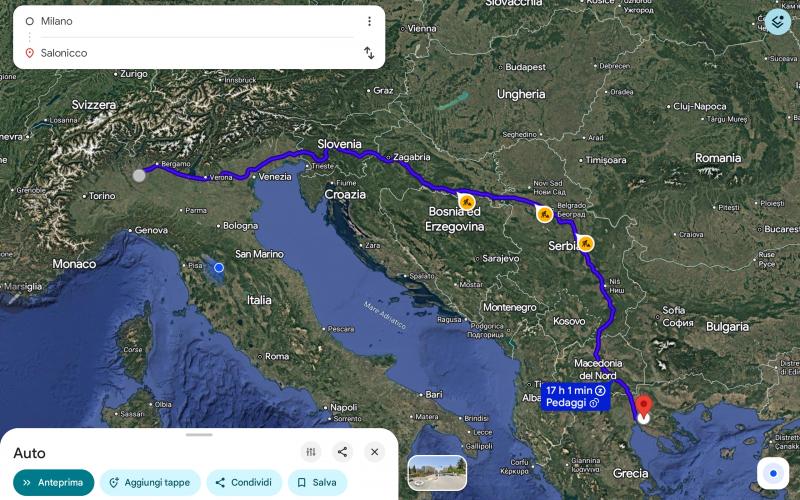Swap origin and destination with arrows icon
This screenshot has height=500, width=800.
(x=369, y=53)
